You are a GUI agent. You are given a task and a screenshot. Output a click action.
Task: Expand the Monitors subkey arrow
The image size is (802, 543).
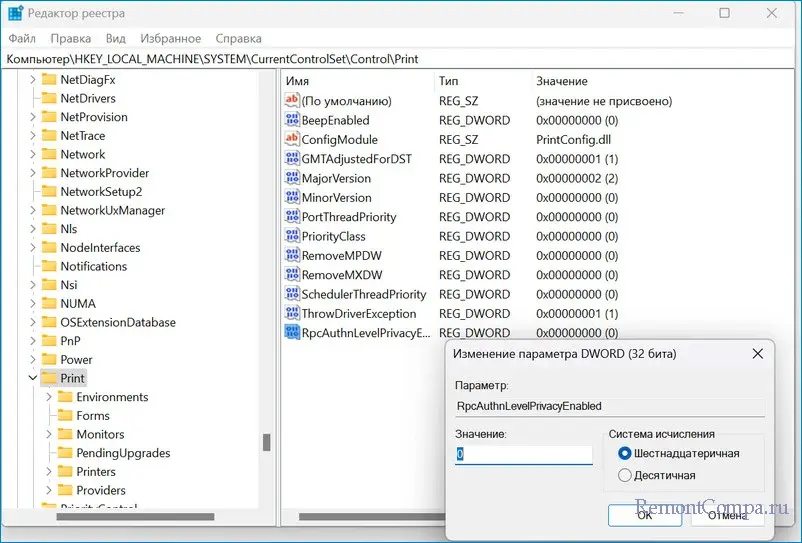pos(49,434)
